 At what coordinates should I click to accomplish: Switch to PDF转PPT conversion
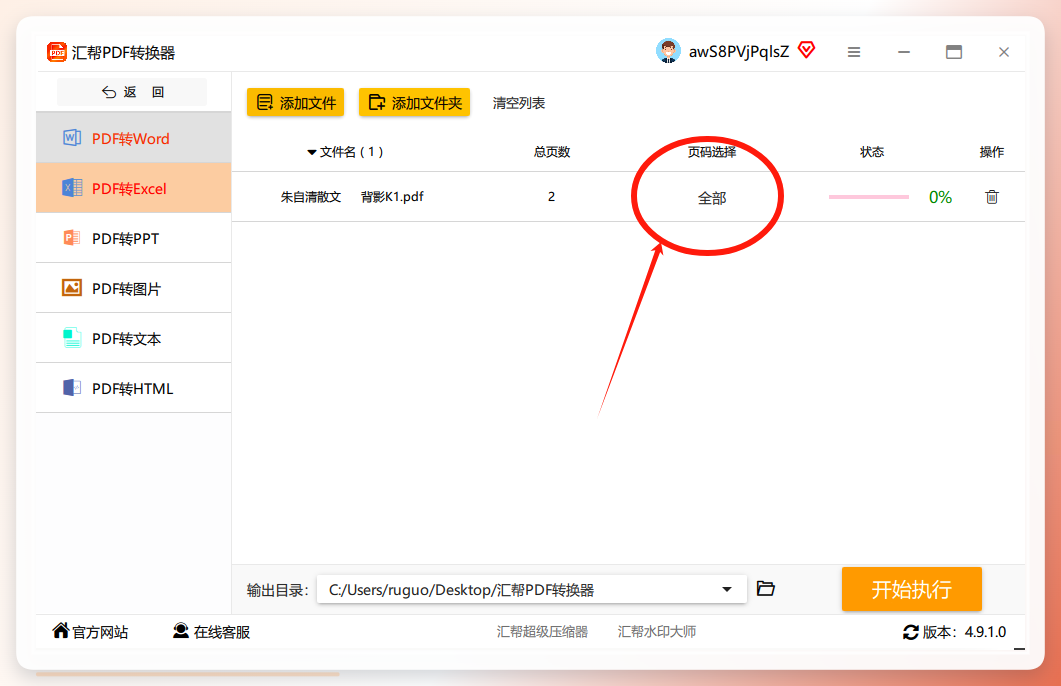133,238
